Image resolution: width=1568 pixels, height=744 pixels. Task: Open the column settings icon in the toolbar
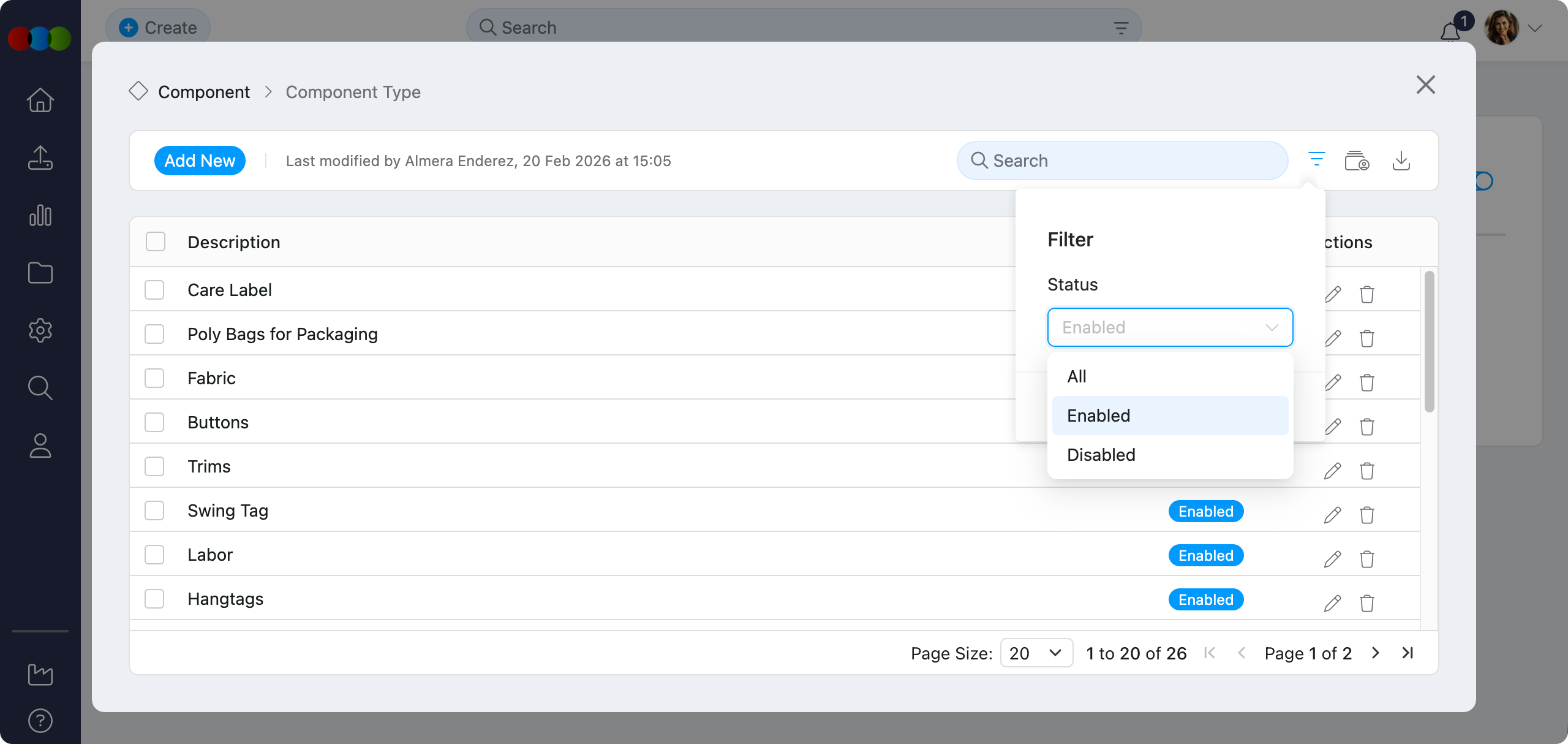[x=1357, y=161]
